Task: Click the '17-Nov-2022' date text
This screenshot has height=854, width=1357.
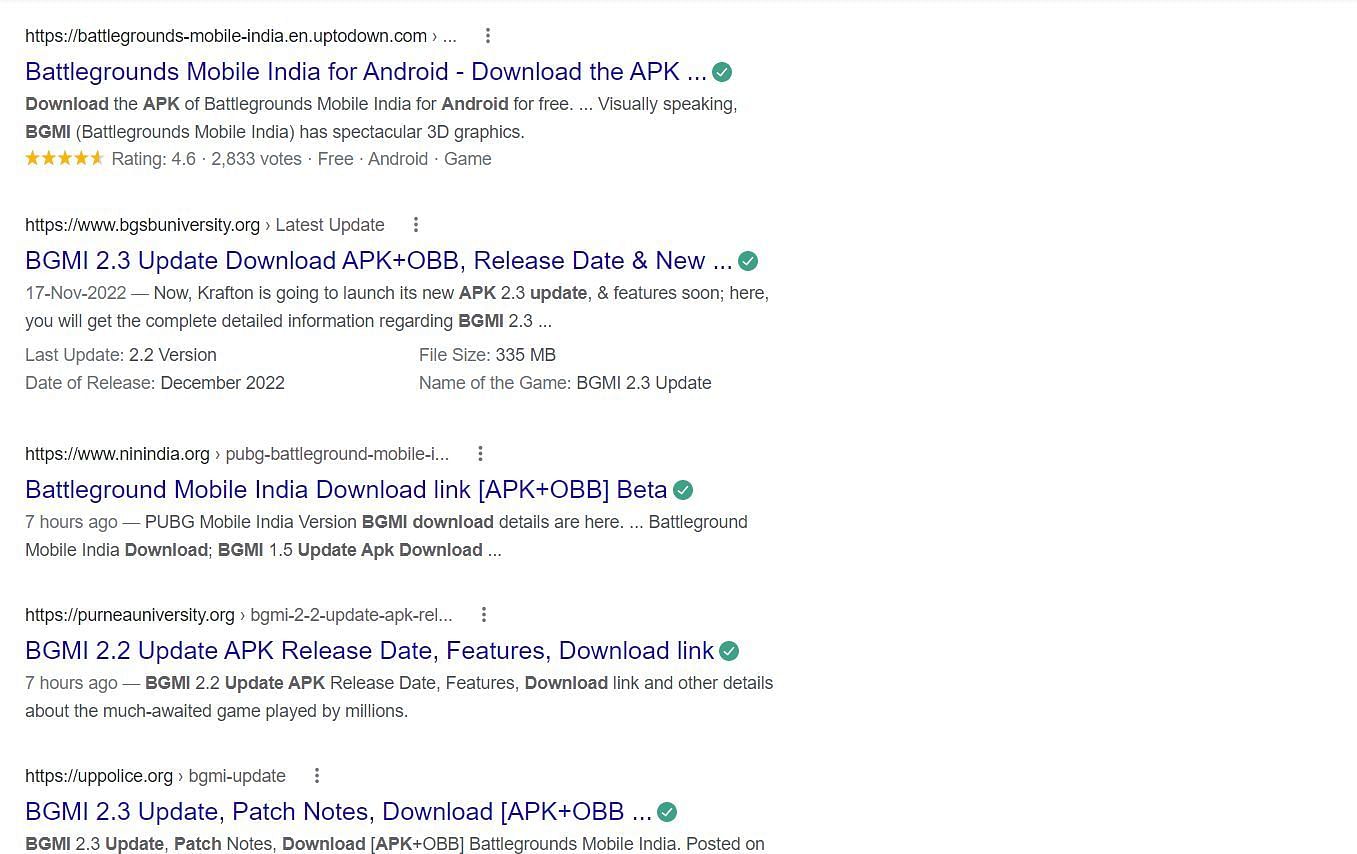Action: pos(76,293)
